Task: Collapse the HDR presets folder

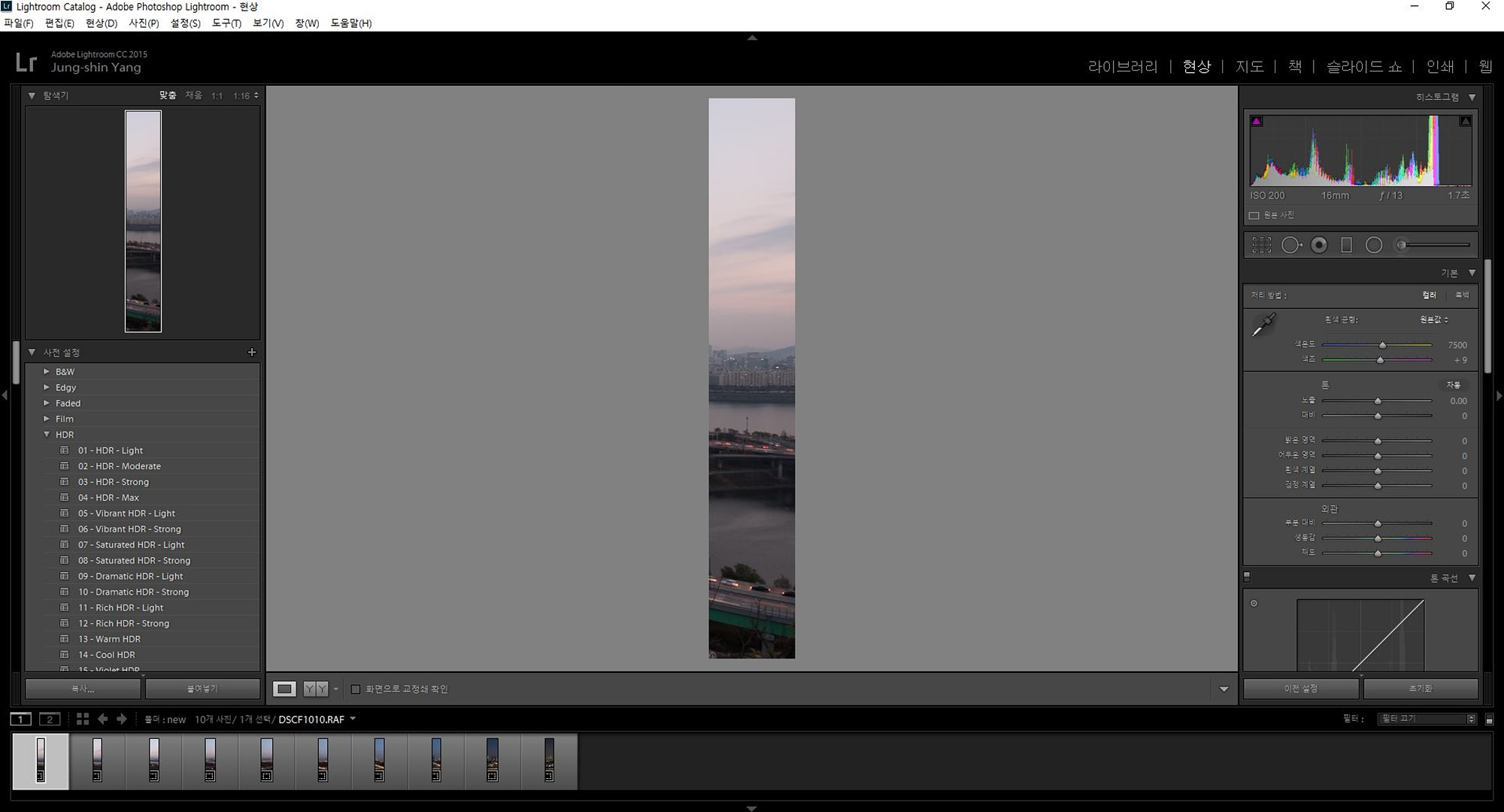Action: coord(47,435)
